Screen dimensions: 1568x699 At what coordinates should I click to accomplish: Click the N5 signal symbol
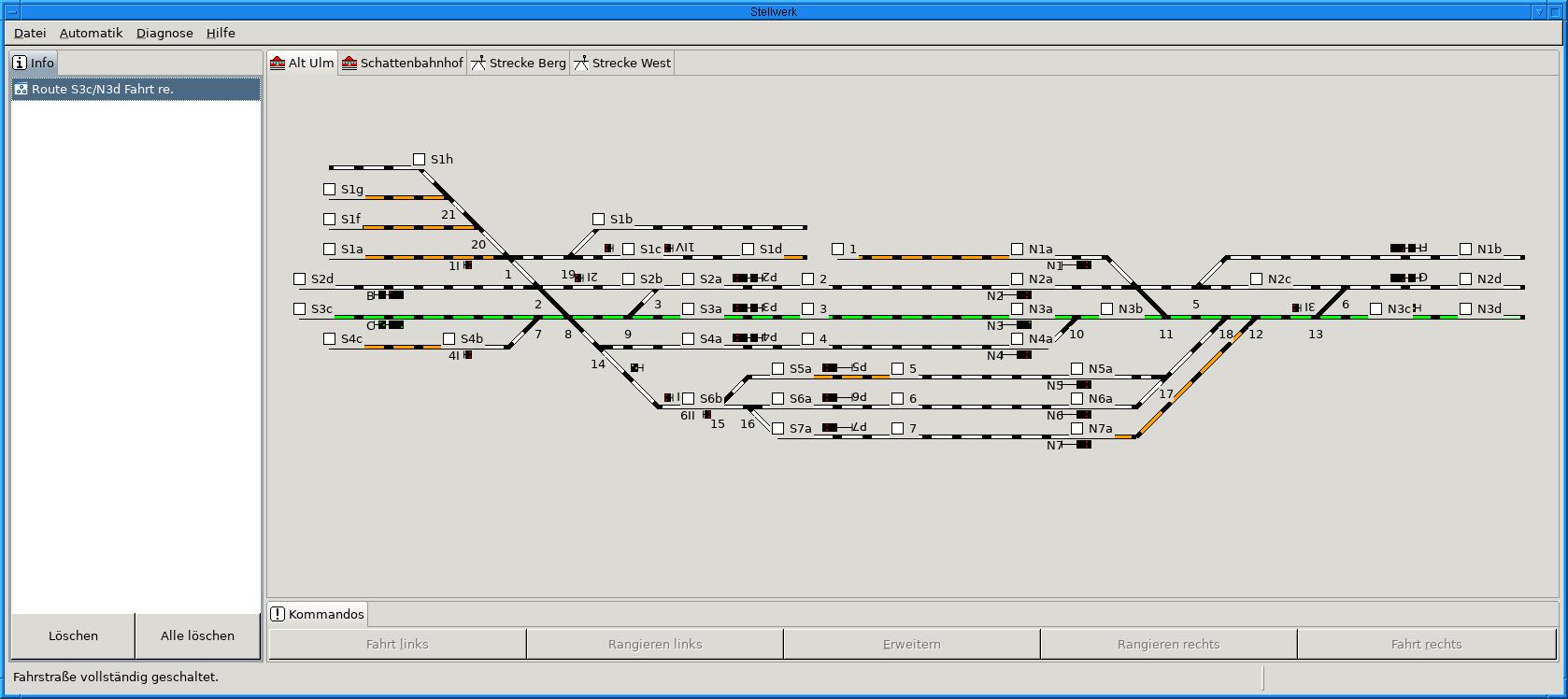click(1082, 385)
